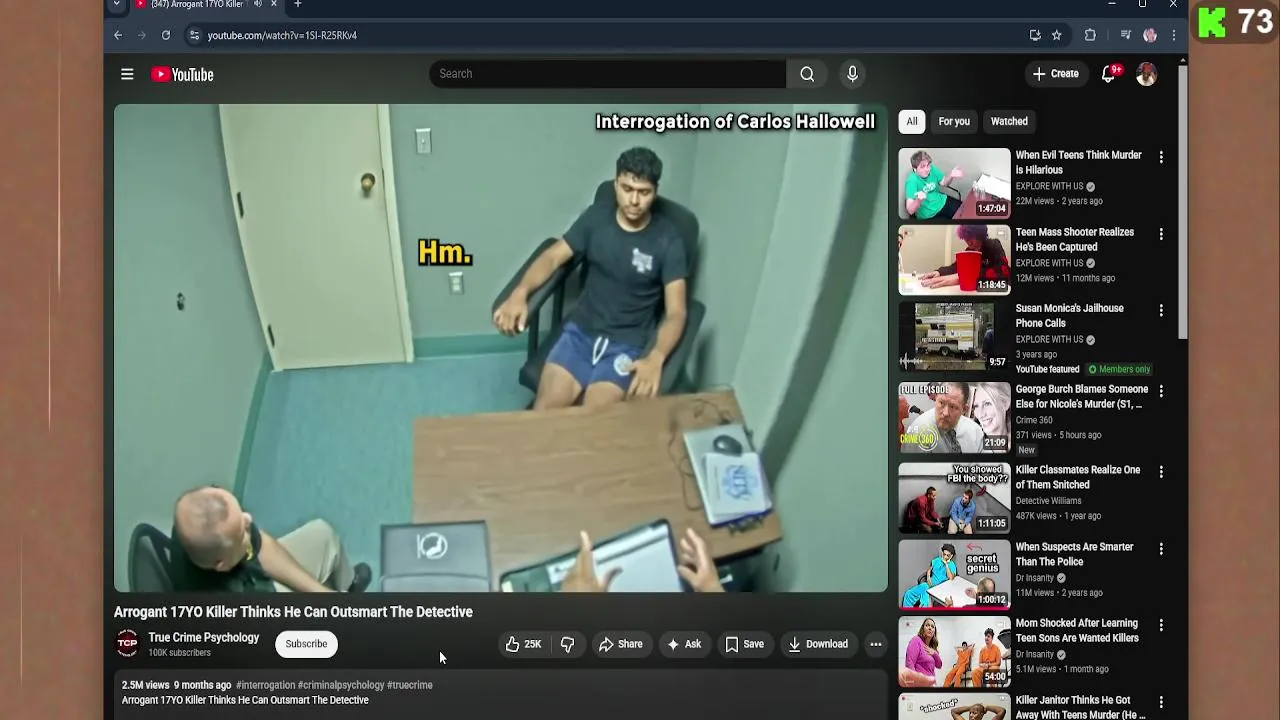This screenshot has width=1280, height=720.
Task: Open options for Susan Monica's Jailhouse video
Action: coord(1161,310)
